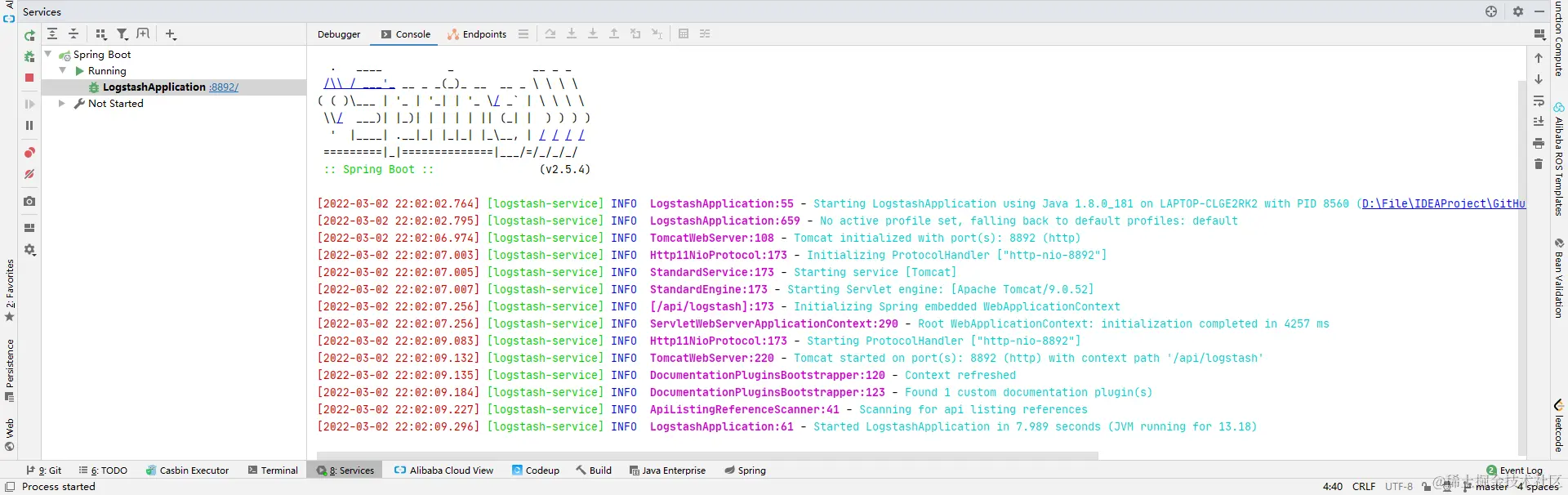Open the Casbin Executor tool window

tap(187, 470)
